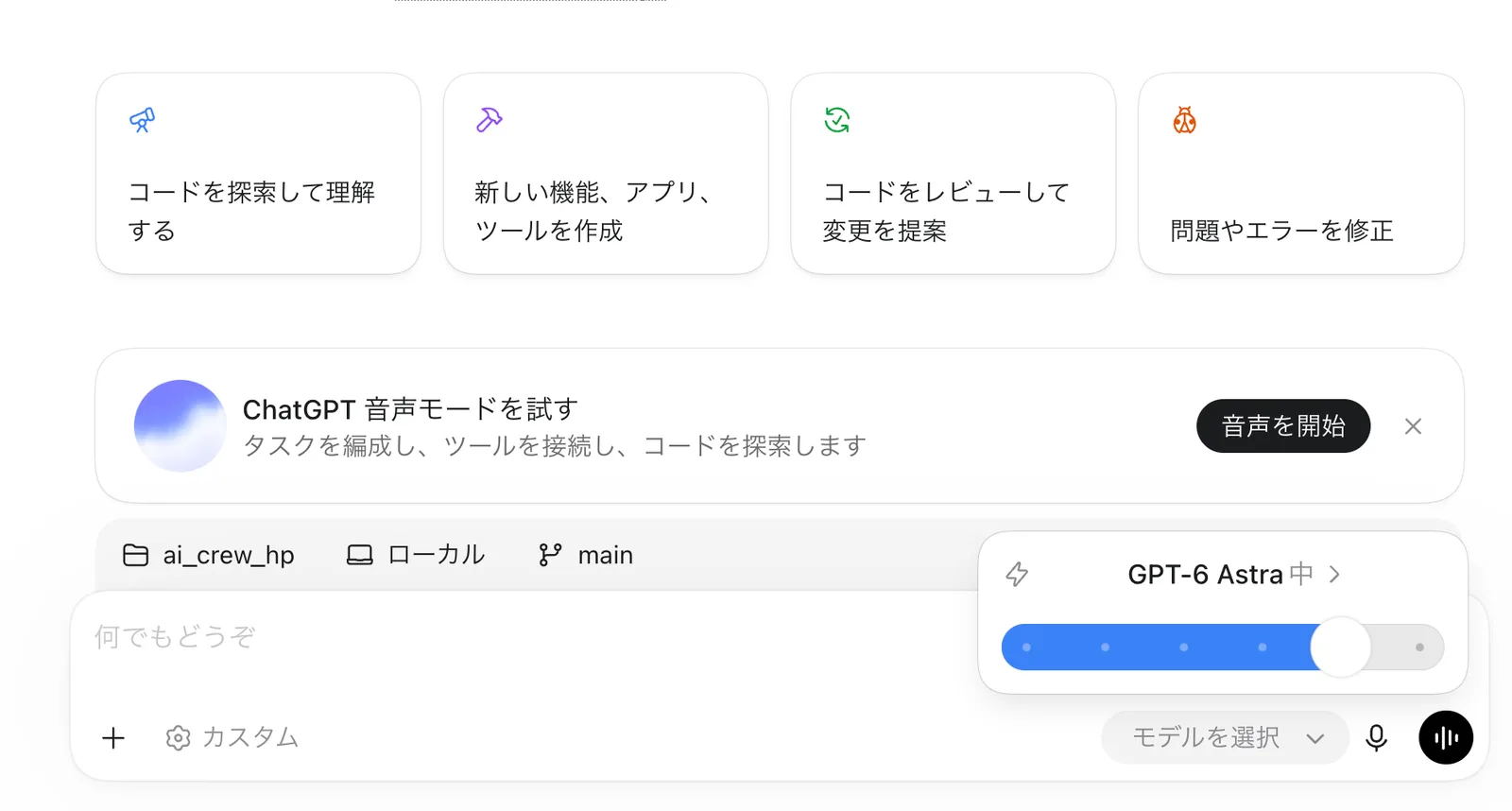Image resolution: width=1512 pixels, height=811 pixels.
Task: Click the microphone dictation icon
Action: tap(1377, 737)
